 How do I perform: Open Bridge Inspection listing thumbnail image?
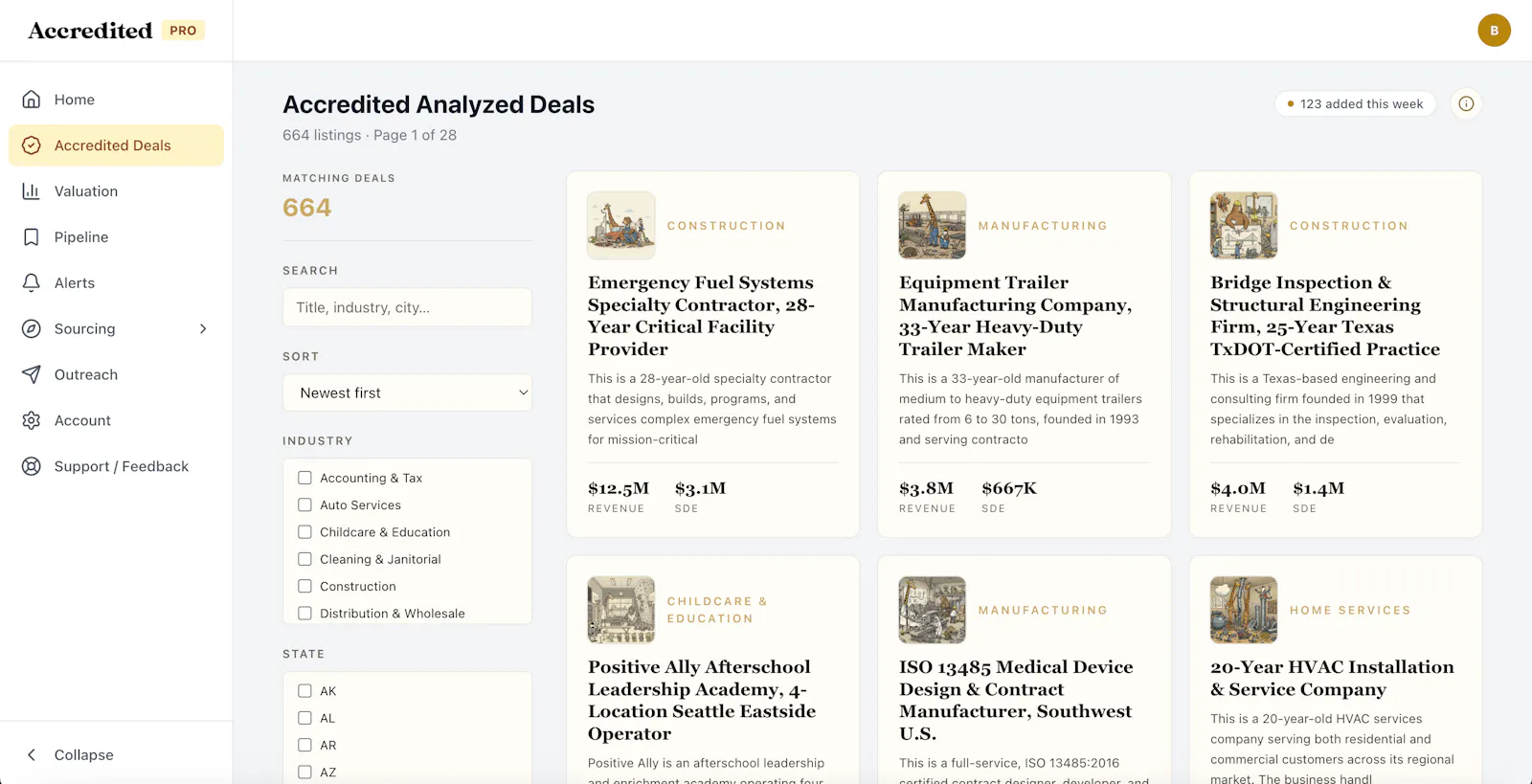(x=1244, y=226)
